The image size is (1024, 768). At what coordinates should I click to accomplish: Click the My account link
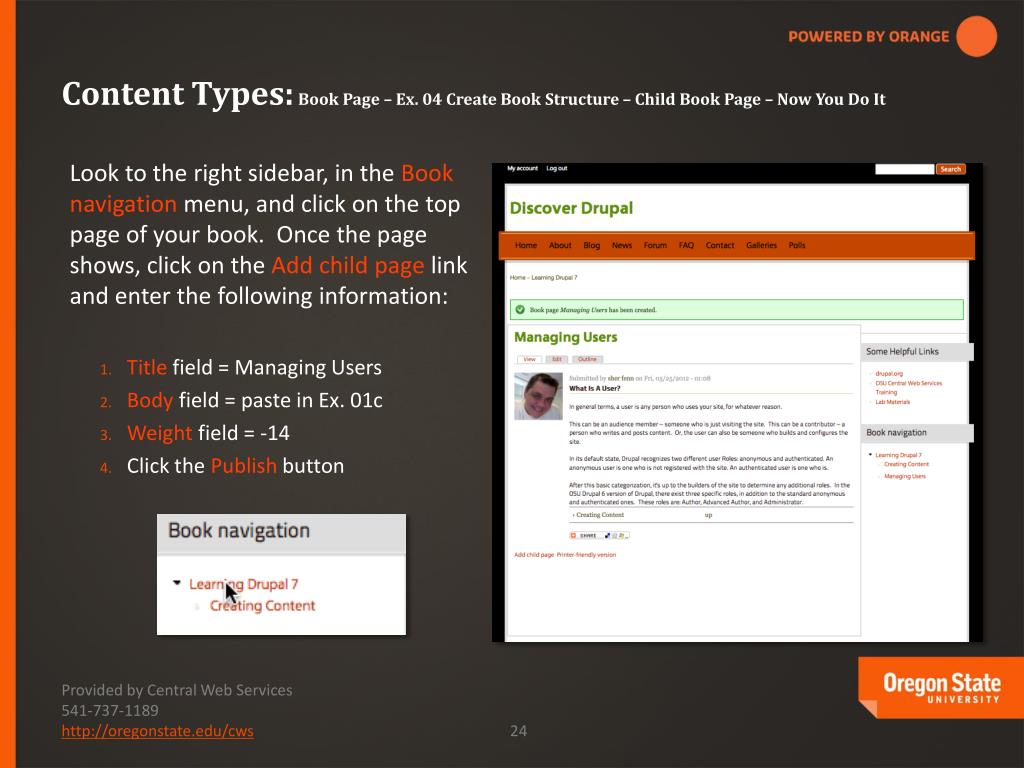point(522,168)
